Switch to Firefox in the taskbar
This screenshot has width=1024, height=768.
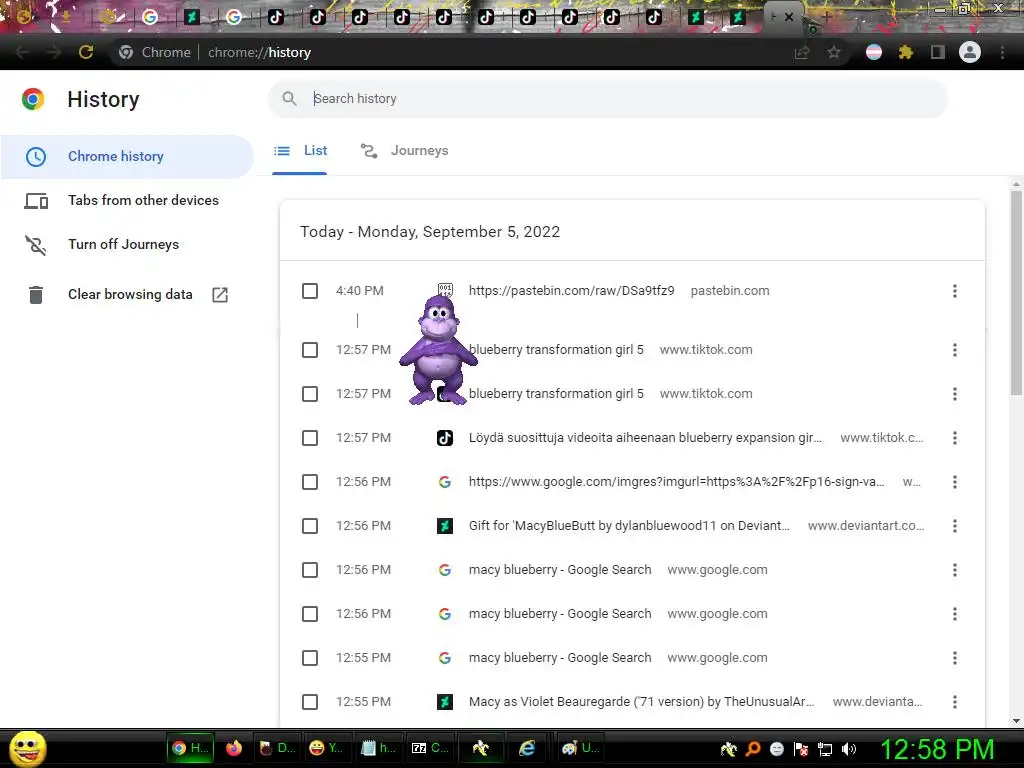pos(234,748)
